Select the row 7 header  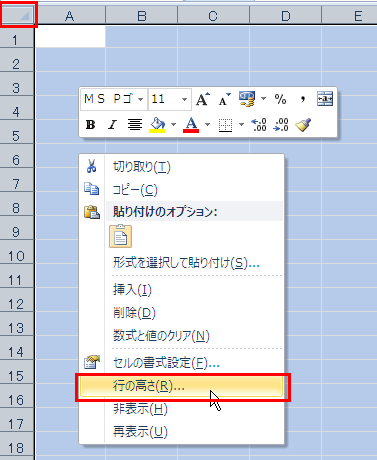coord(17,180)
